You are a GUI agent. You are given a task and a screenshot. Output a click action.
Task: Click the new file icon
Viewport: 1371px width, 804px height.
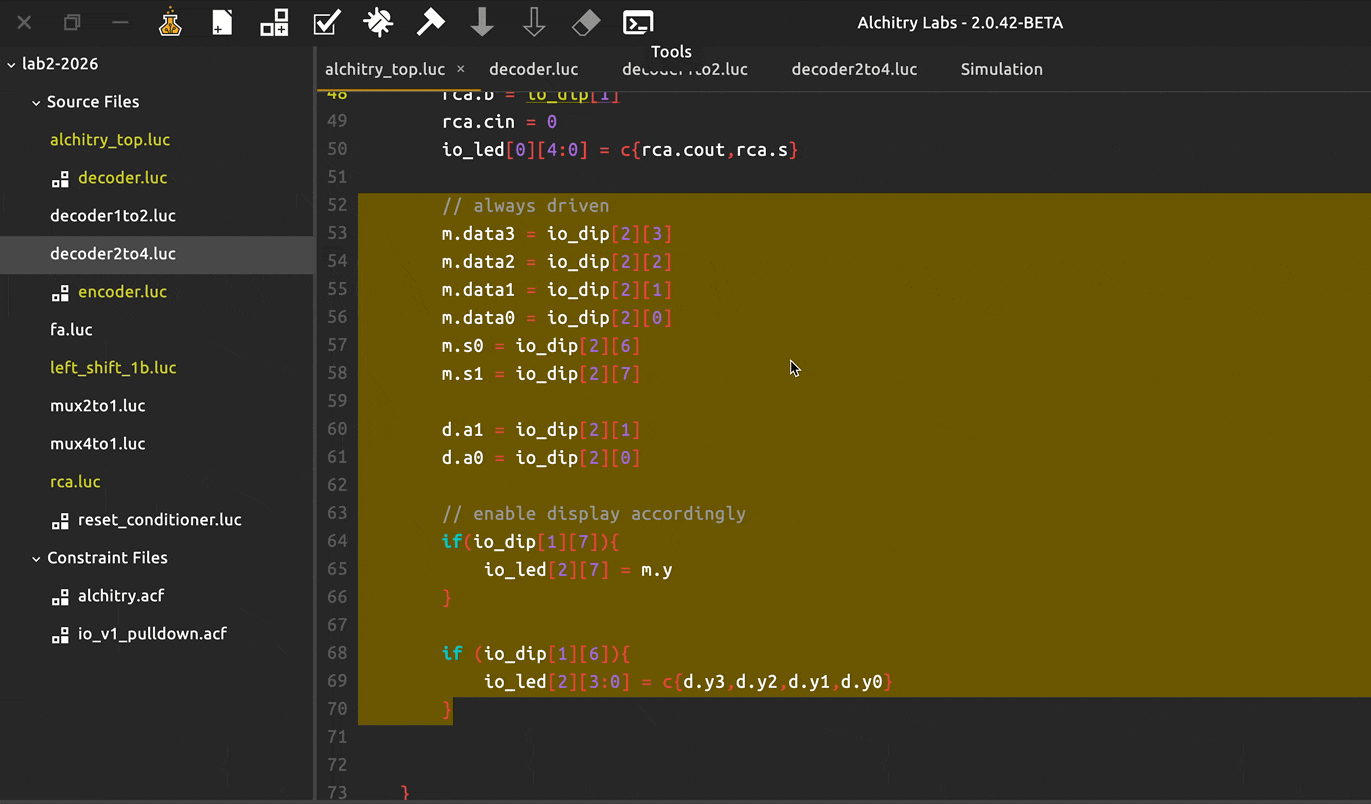click(222, 23)
